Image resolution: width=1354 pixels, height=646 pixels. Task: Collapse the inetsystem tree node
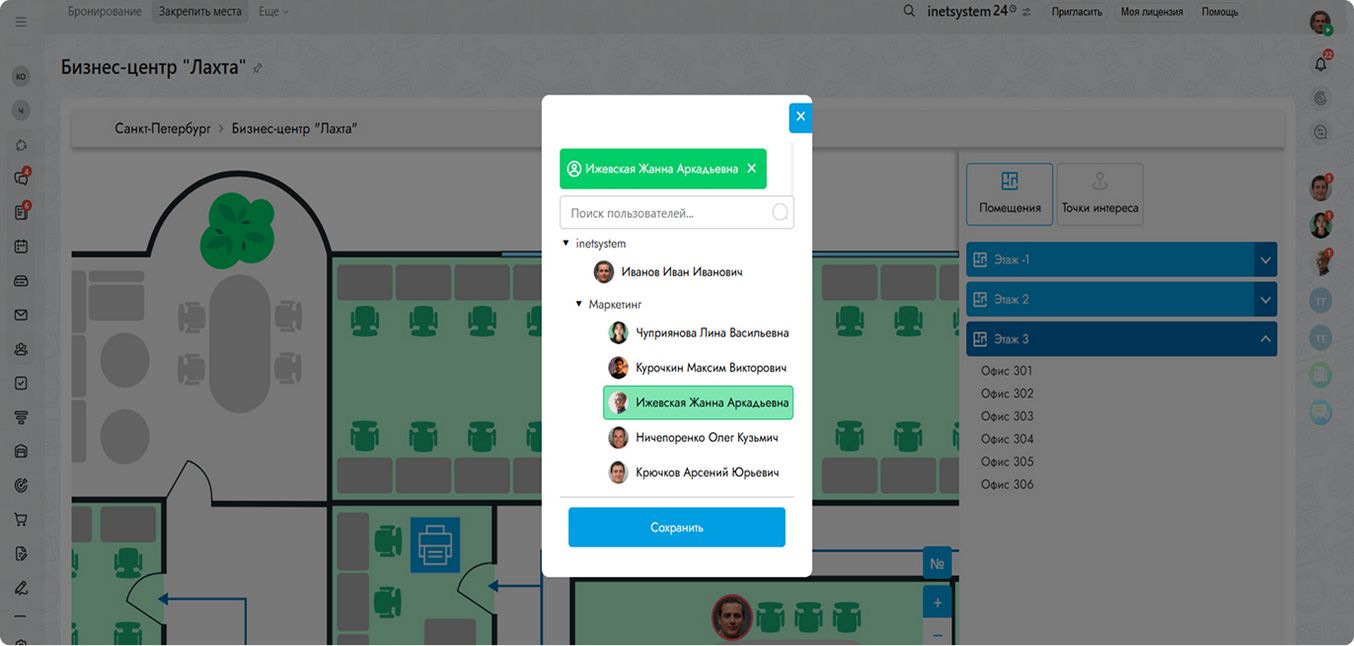[566, 243]
